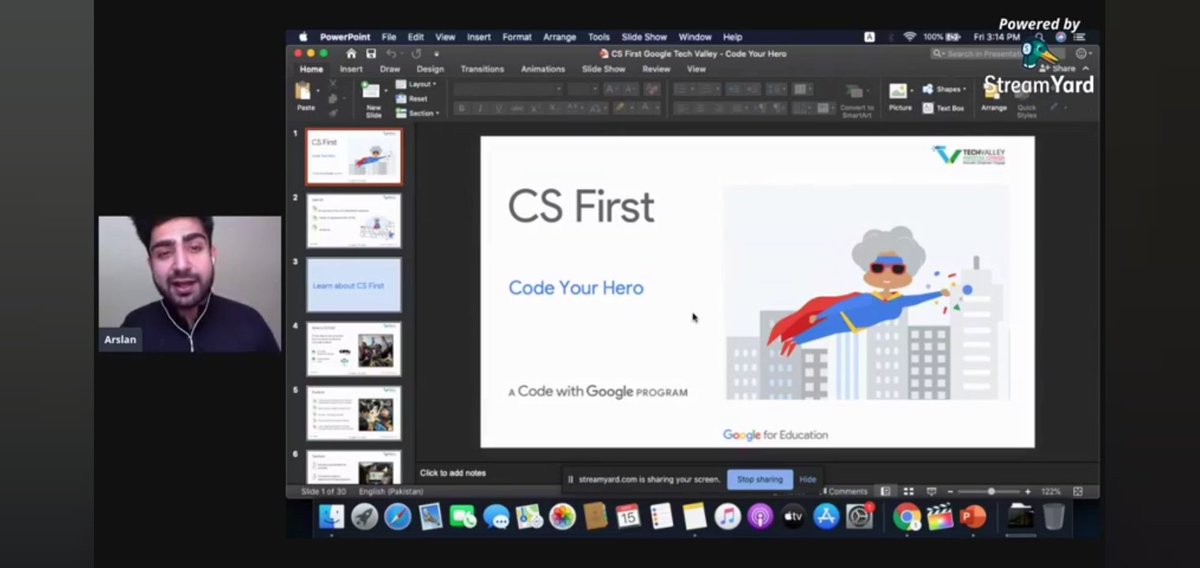
Task: Open Photos app from the Dock
Action: [562, 517]
